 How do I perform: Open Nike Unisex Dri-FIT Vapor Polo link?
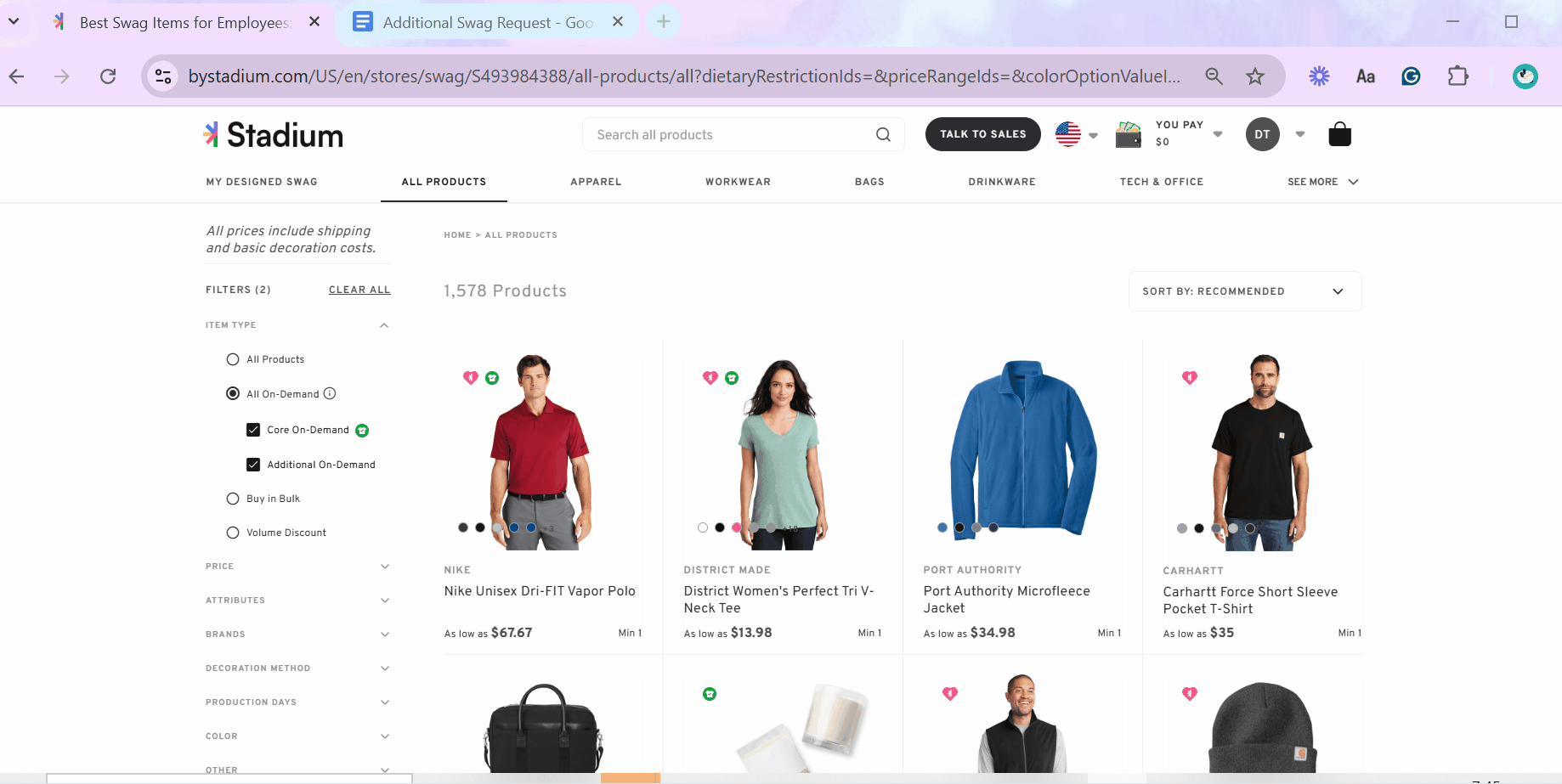540,591
